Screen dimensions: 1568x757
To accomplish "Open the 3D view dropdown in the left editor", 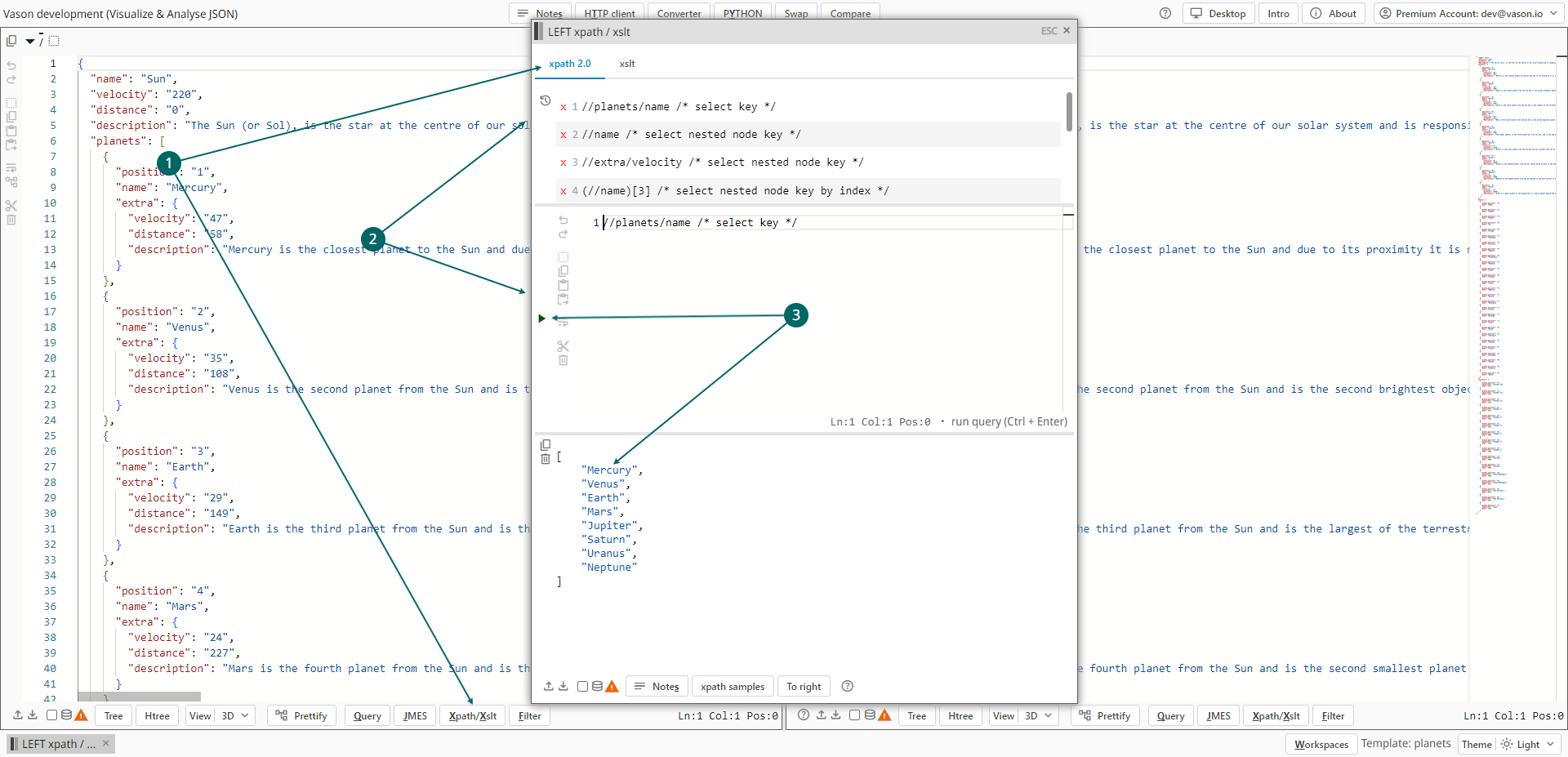I will pos(236,716).
